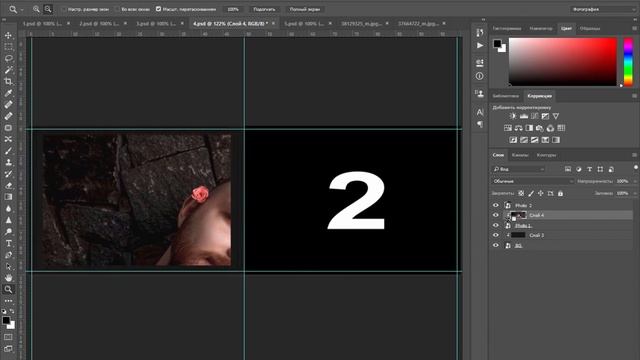Image resolution: width=640 pixels, height=360 pixels.
Task: Open the Color panel options menu
Action: [634, 29]
